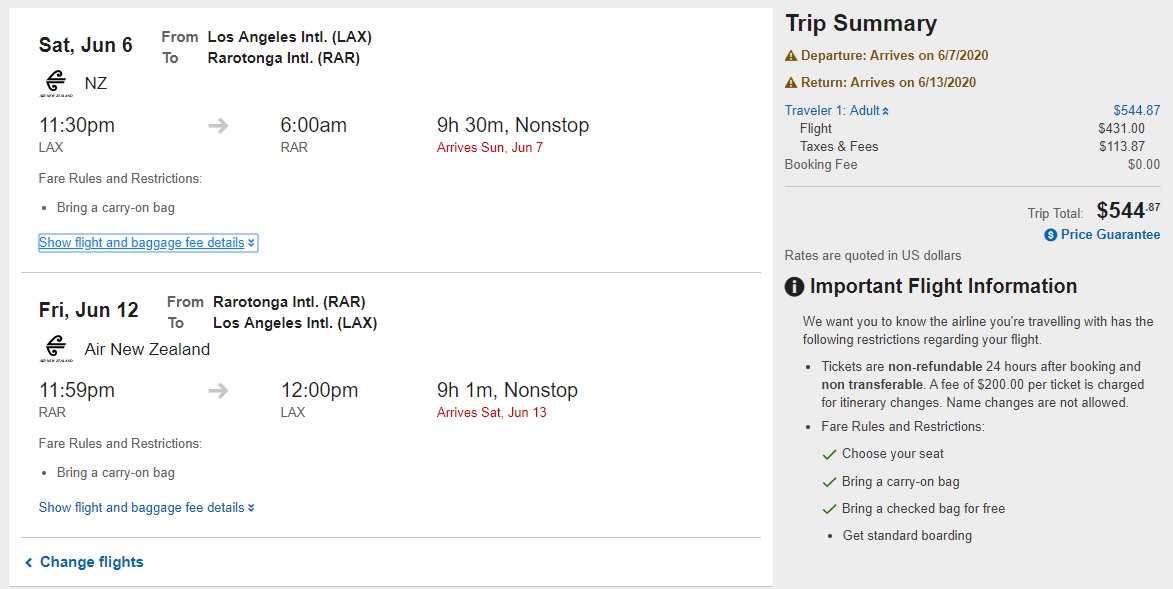
Task: Click the arrow between 11:59pm and 12:00pm
Action: tap(218, 391)
